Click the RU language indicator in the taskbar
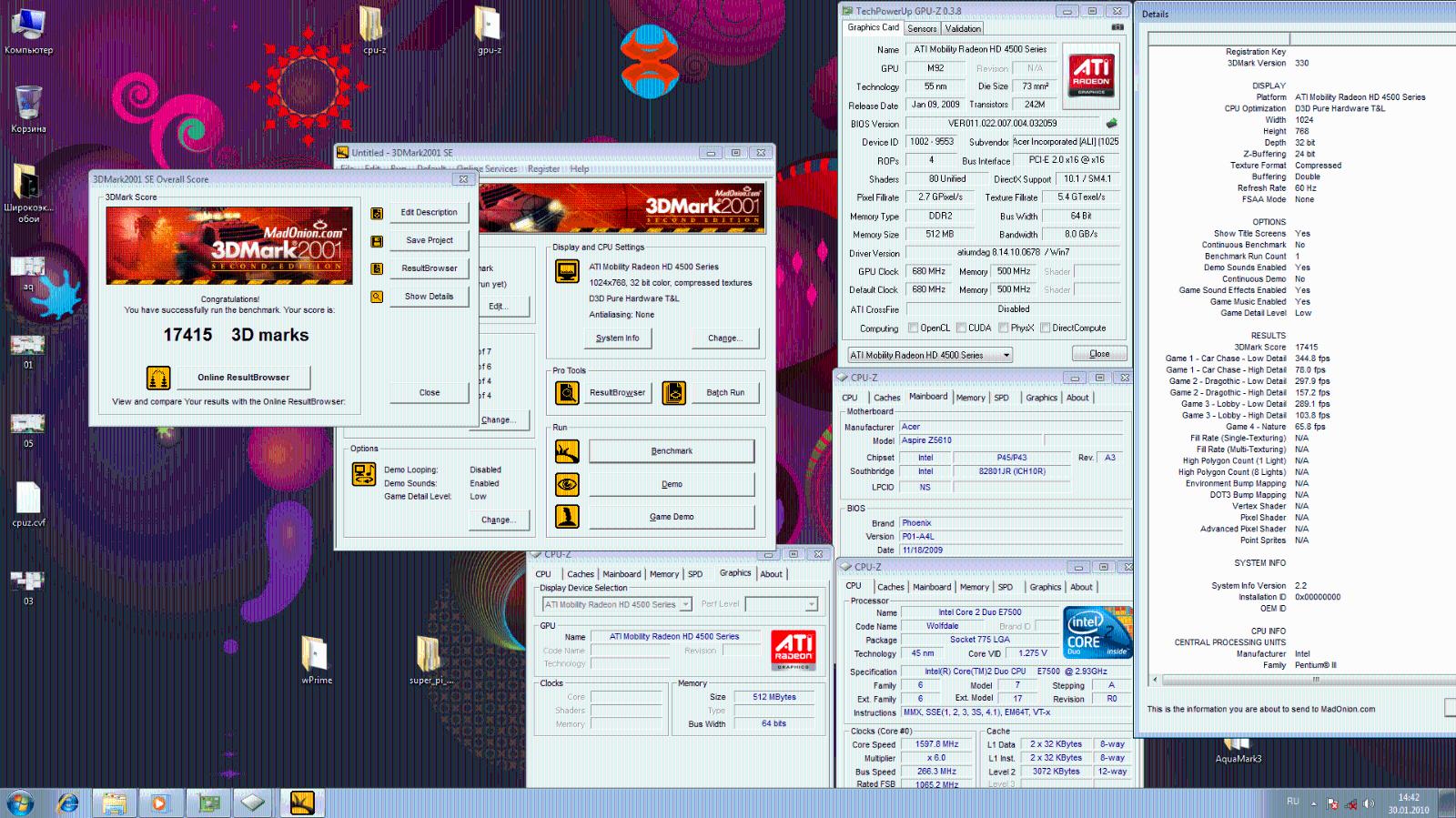The image size is (1456, 818). point(1292,802)
